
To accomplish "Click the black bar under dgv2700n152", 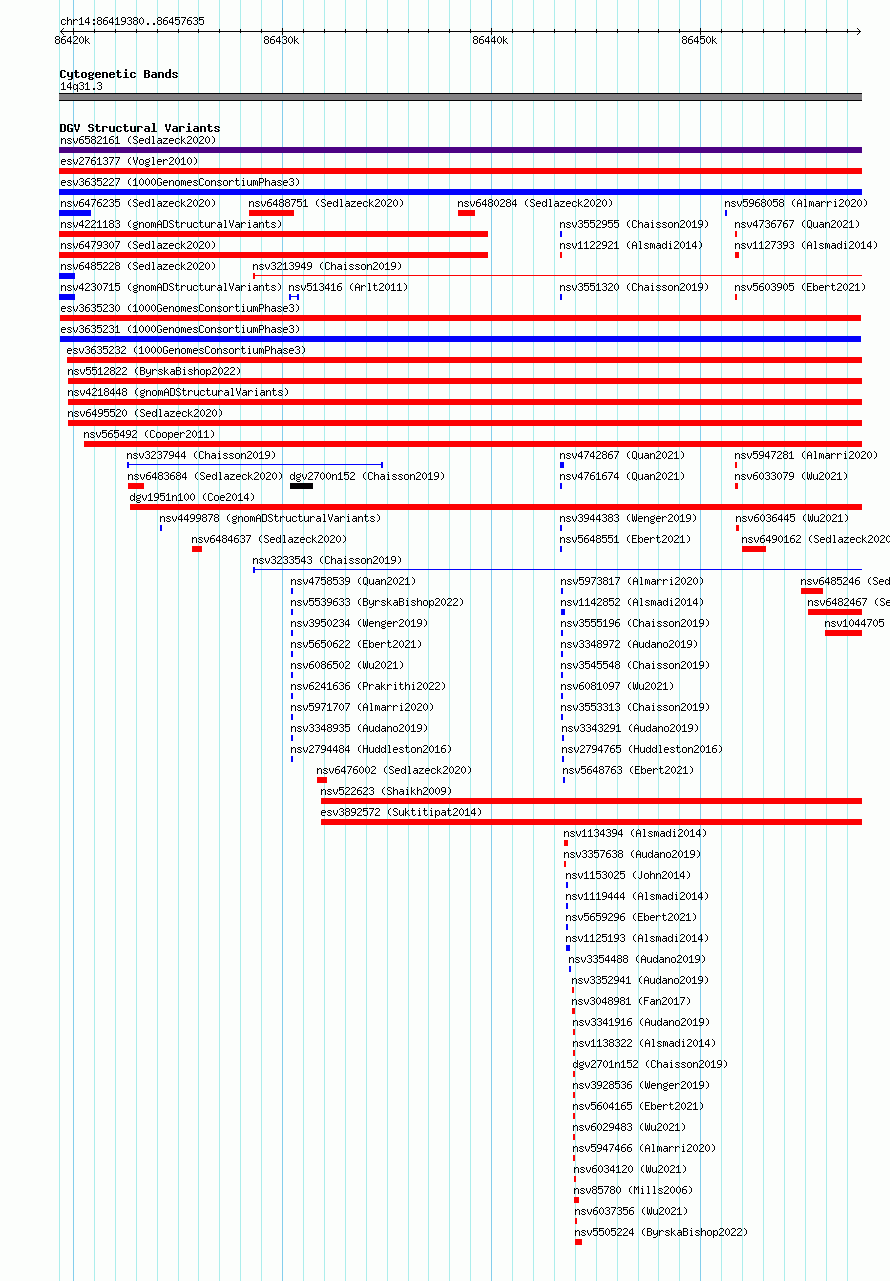I will click(x=301, y=486).
